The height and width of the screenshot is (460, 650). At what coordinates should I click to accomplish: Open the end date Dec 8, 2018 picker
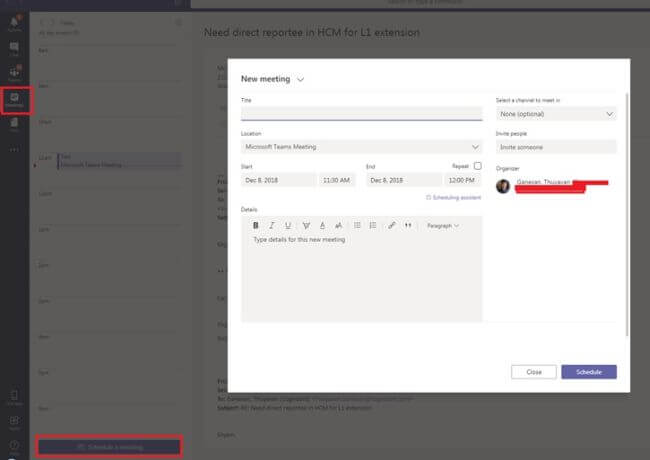click(x=404, y=180)
